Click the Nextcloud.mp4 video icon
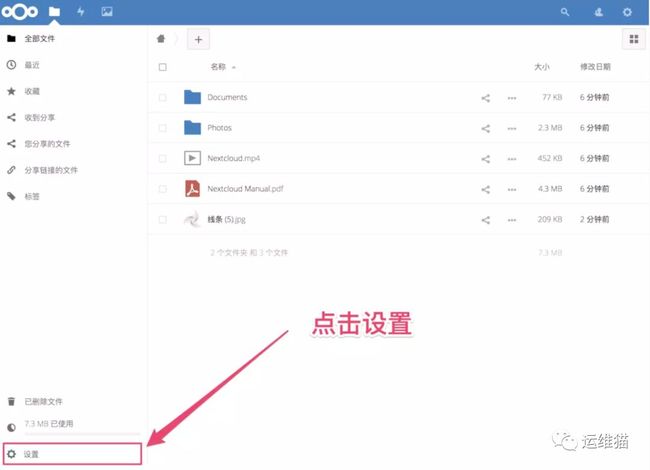Image resolution: width=650 pixels, height=470 pixels. click(x=192, y=158)
